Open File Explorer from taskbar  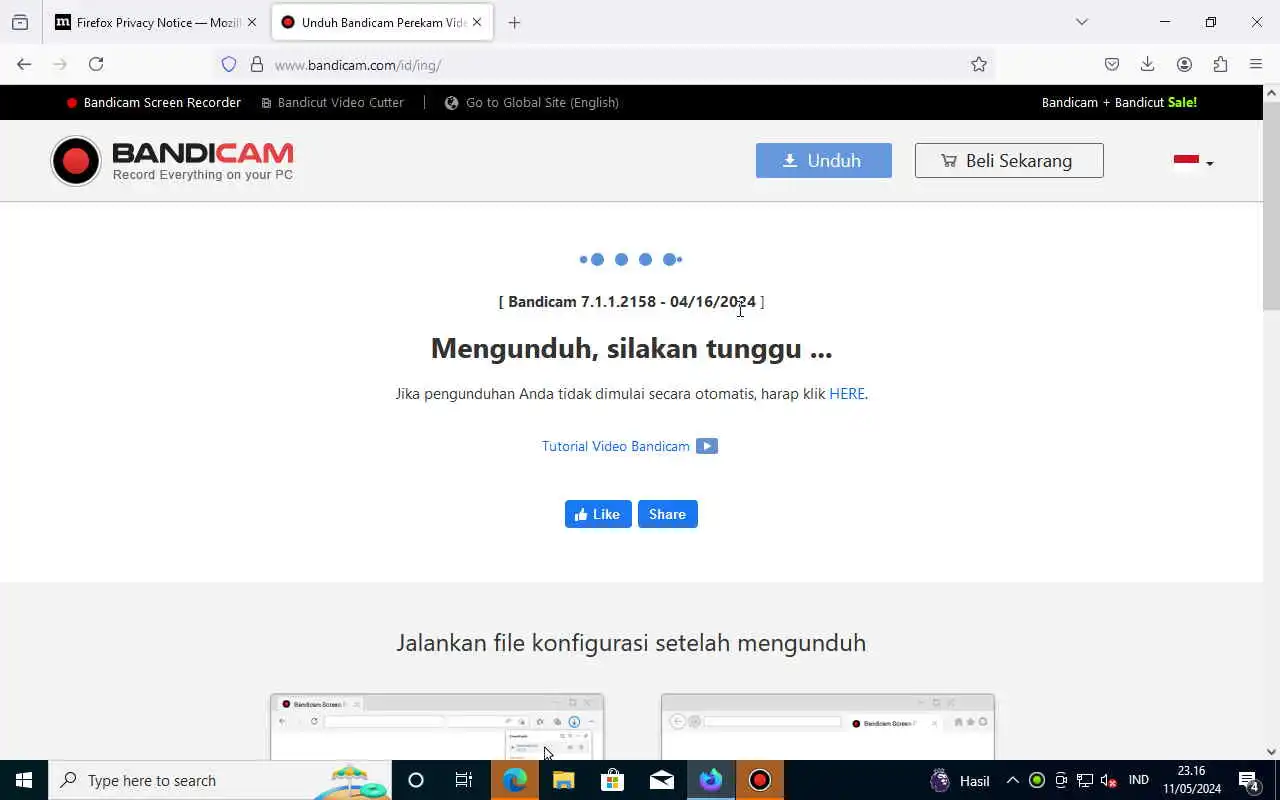(x=563, y=780)
